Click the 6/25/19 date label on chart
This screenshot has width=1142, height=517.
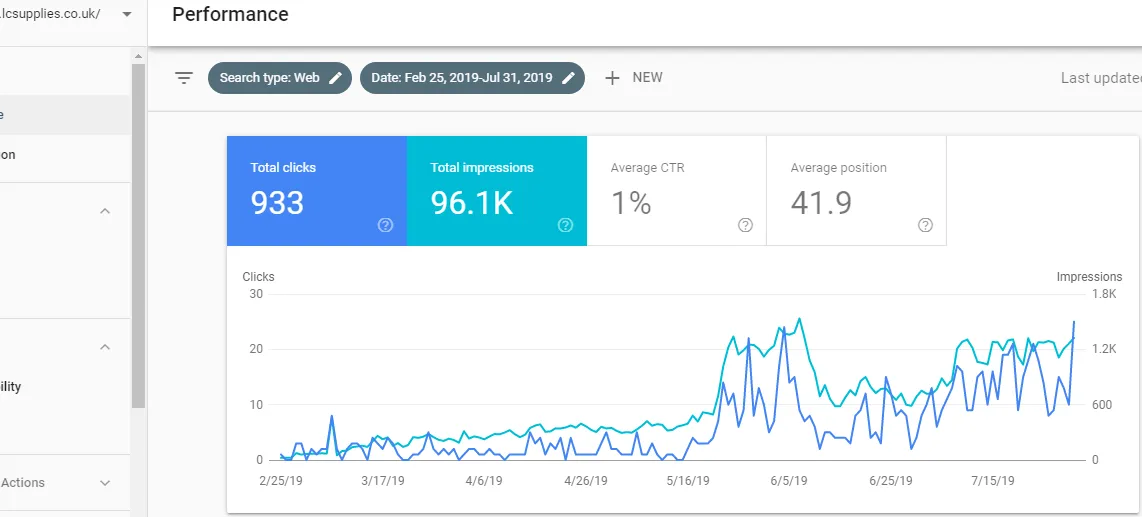(x=891, y=481)
